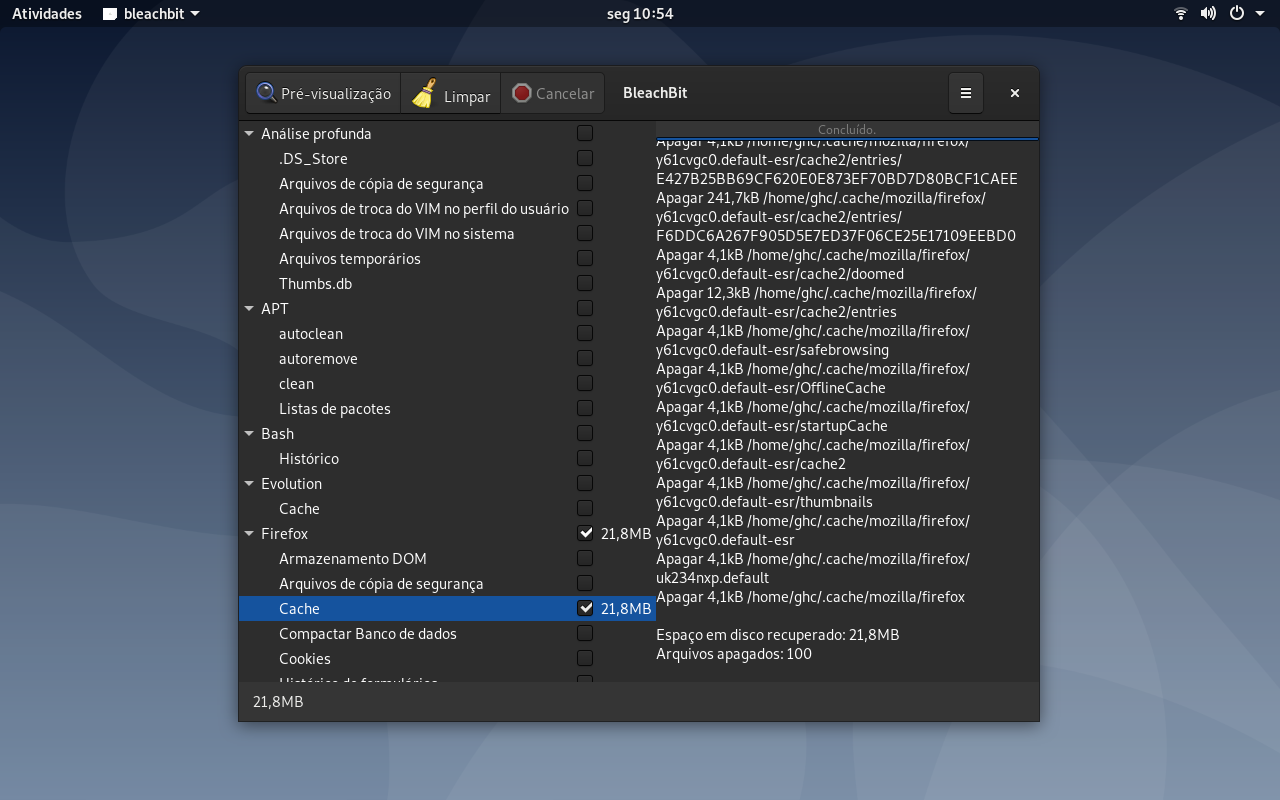Viewport: 1280px width, 800px height.
Task: Click the y61cvgc0.default-esr/OfflineCache log line
Action: coord(771,388)
